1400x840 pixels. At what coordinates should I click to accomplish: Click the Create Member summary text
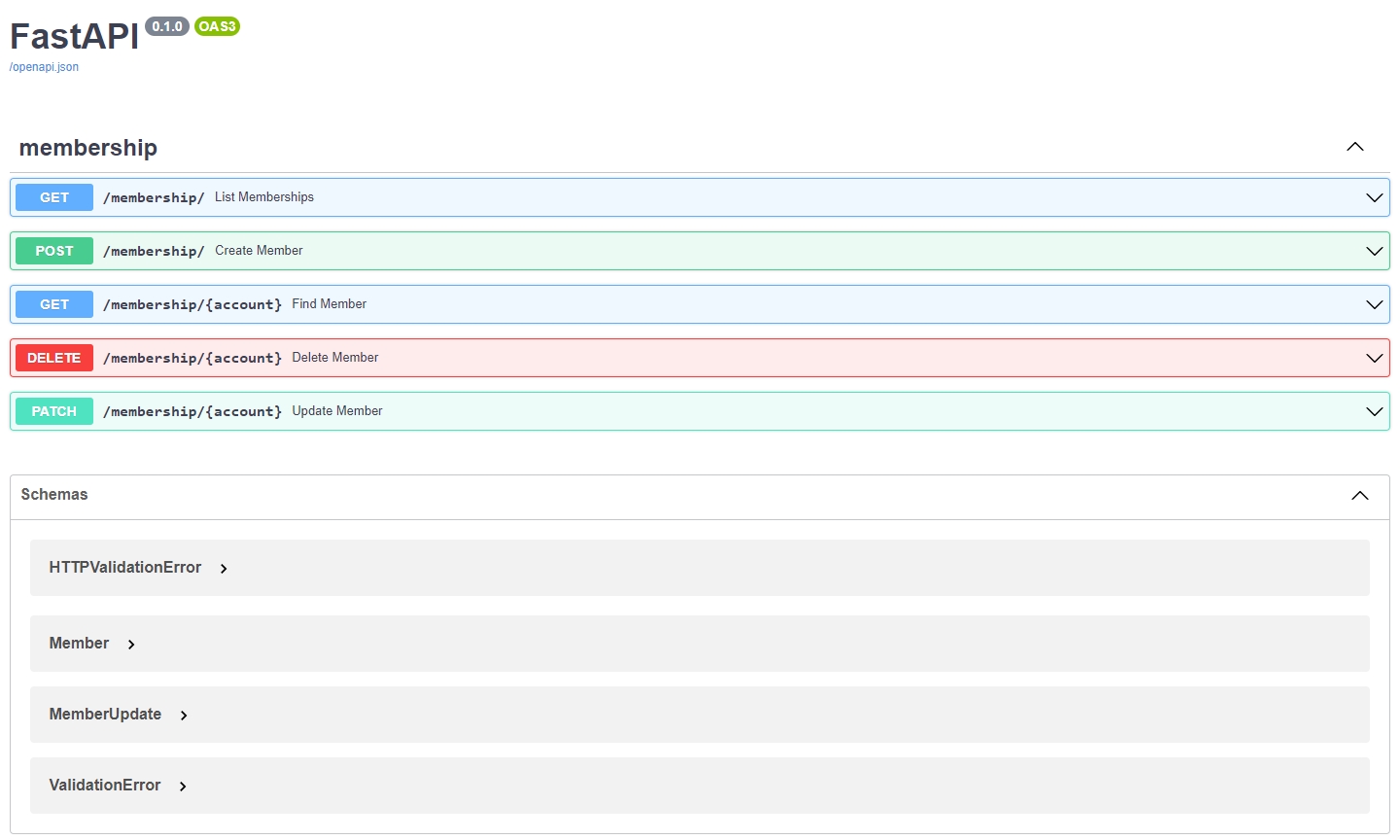pos(259,251)
